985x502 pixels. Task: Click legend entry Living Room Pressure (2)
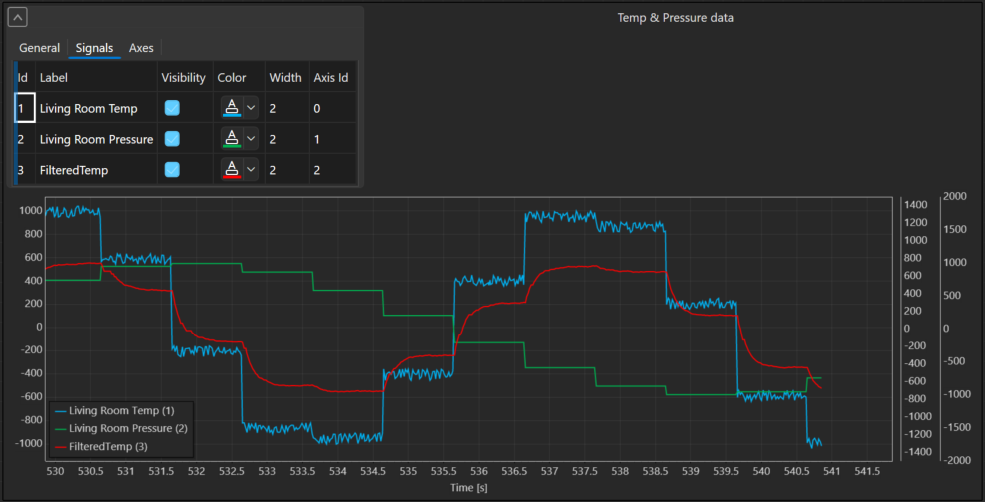(x=121, y=428)
